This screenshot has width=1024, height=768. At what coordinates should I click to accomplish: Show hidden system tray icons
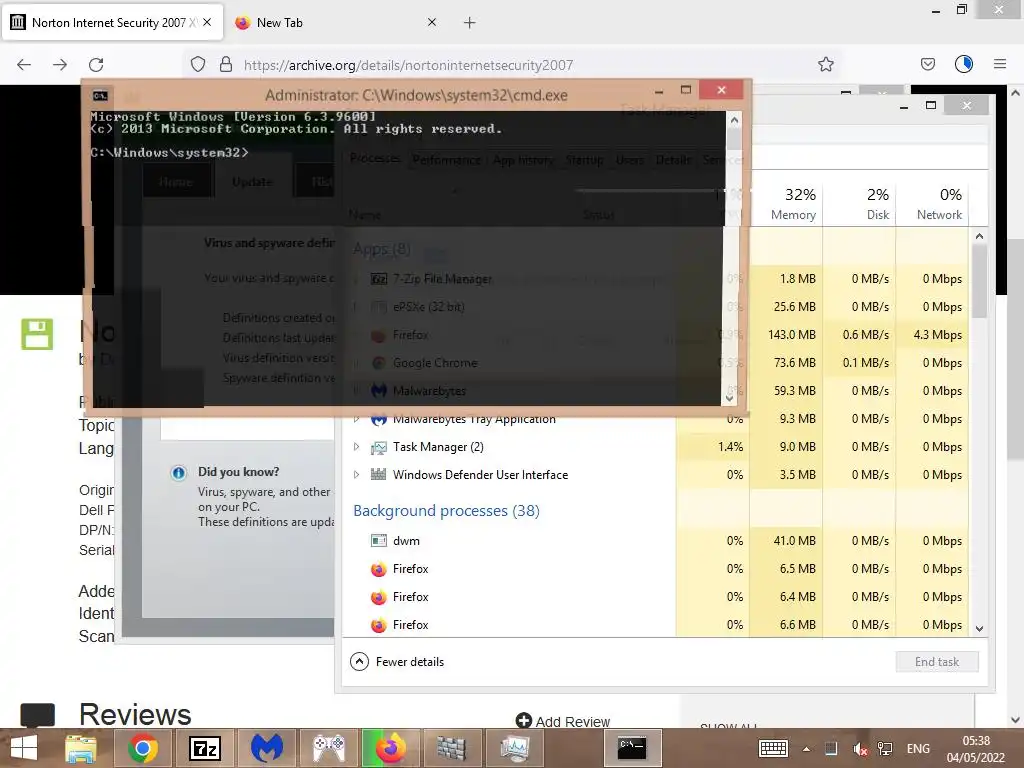pyautogui.click(x=807, y=749)
